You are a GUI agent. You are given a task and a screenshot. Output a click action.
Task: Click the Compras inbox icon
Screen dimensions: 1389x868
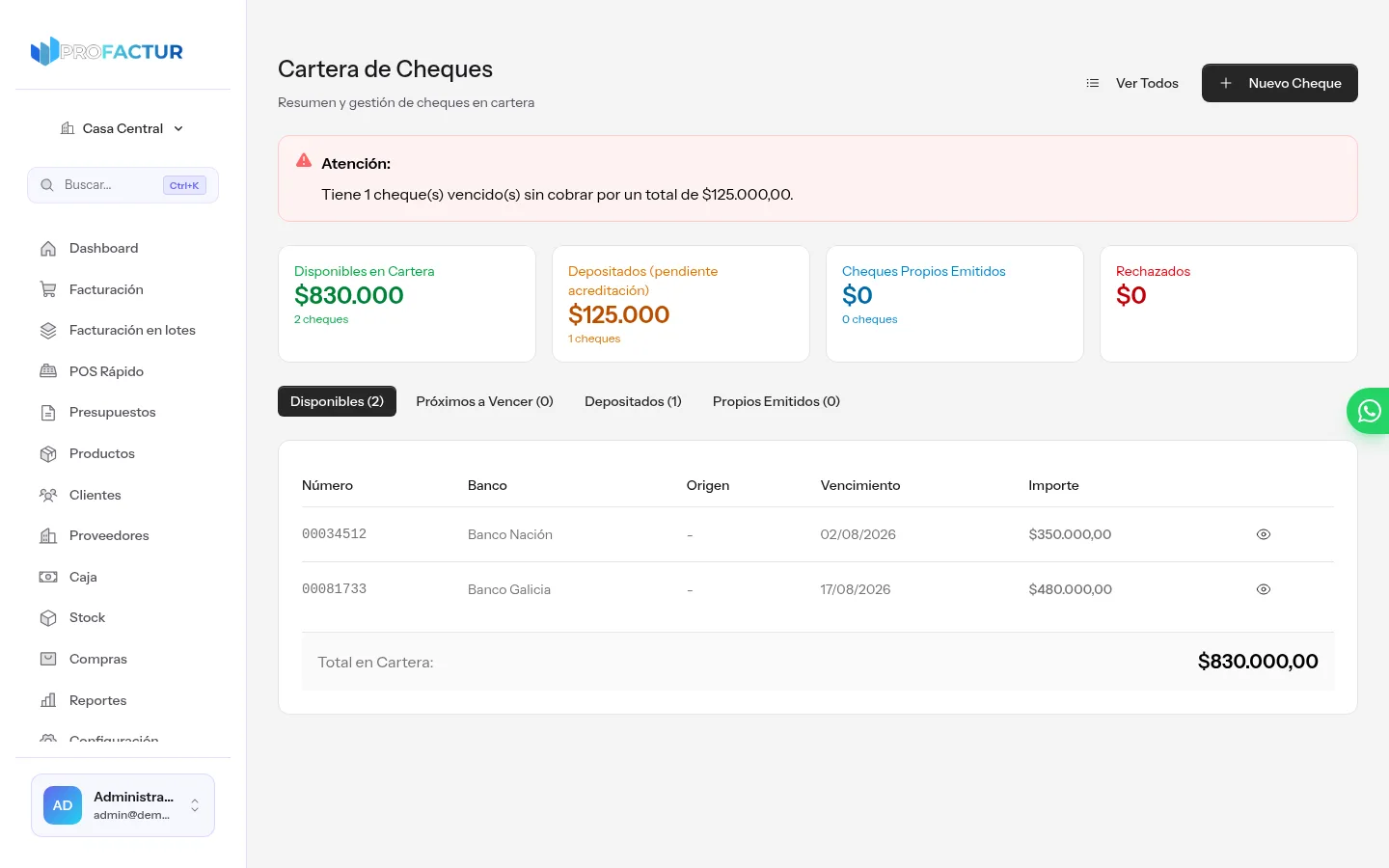pyautogui.click(x=48, y=659)
